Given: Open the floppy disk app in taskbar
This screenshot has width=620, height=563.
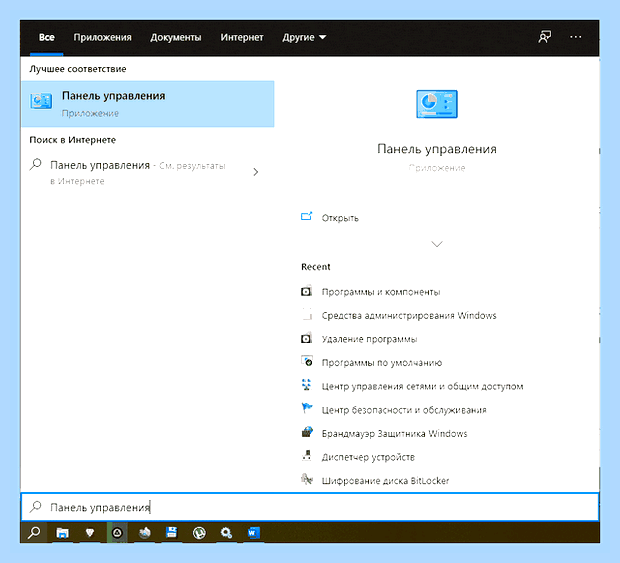Looking at the screenshot, I should 171,533.
